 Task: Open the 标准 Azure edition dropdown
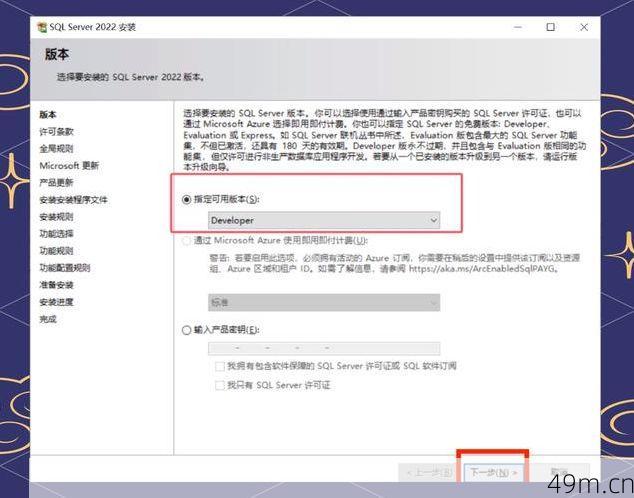[324, 302]
